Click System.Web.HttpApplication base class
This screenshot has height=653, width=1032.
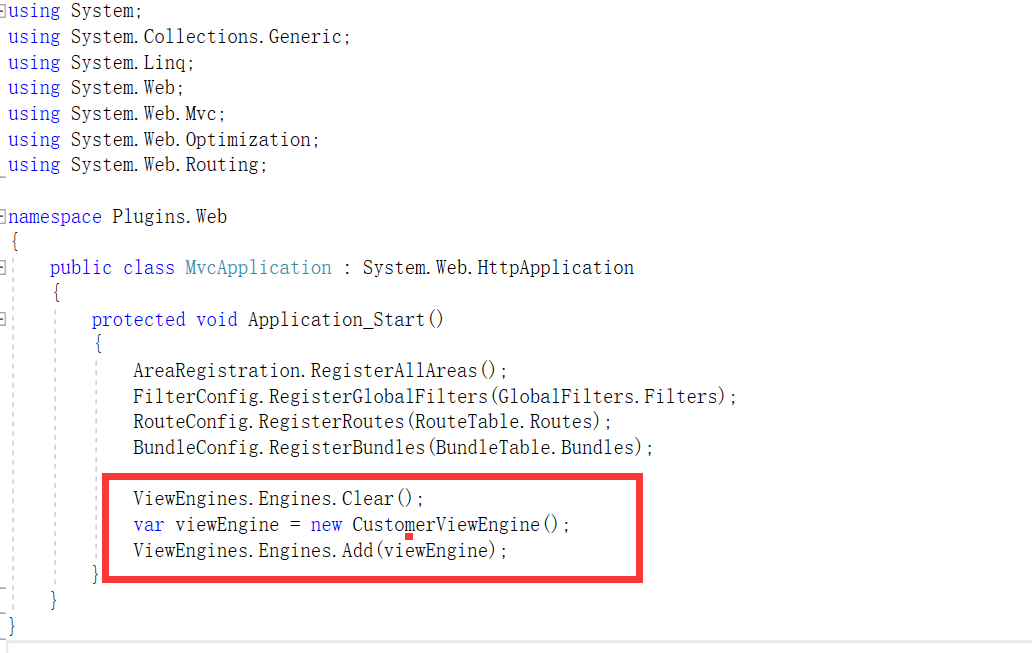click(497, 268)
